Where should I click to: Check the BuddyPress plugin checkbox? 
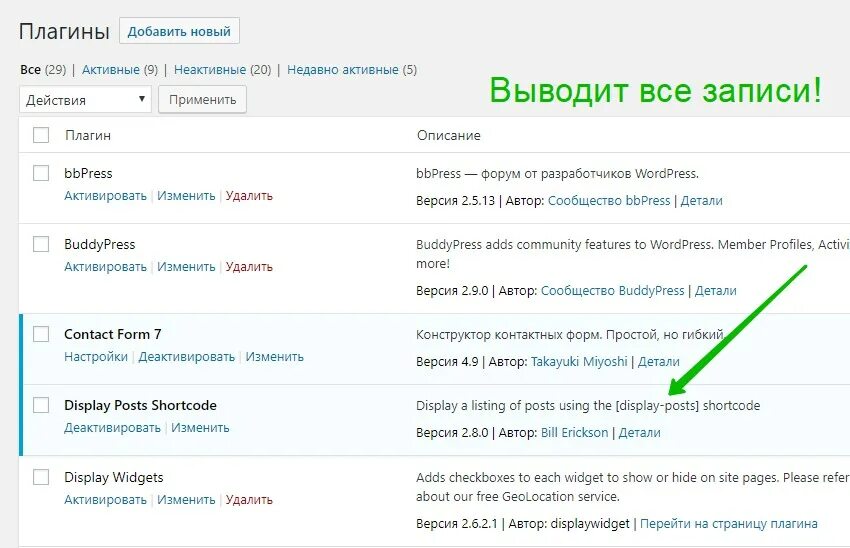click(41, 244)
